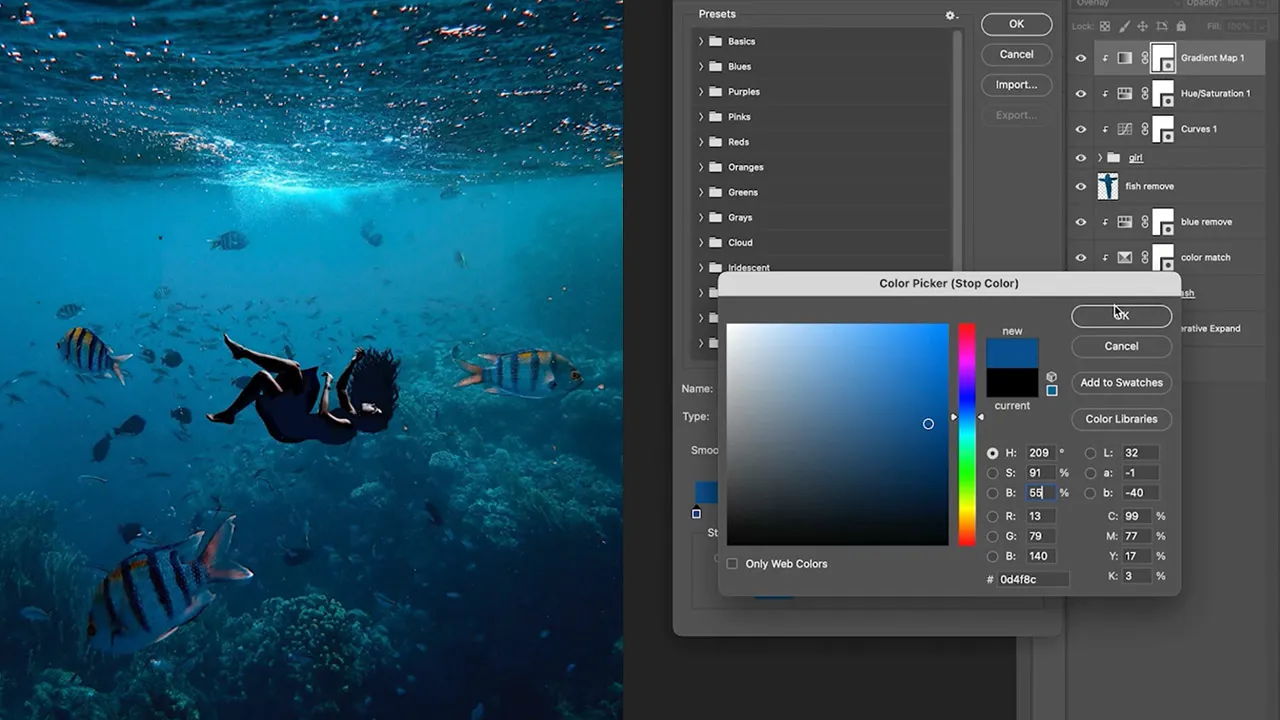Select the R red channel radio button
This screenshot has height=720, width=1280.
[992, 517]
